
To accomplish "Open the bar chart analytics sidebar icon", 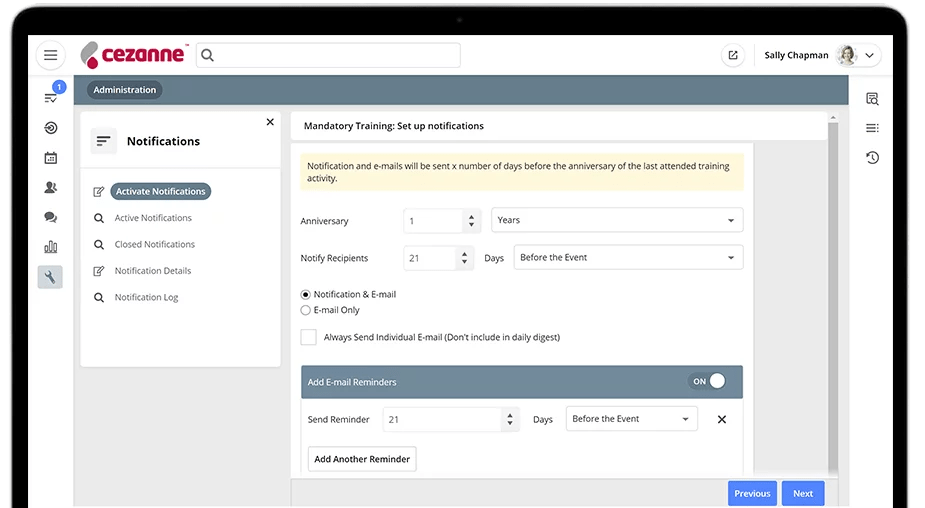I will [x=51, y=247].
